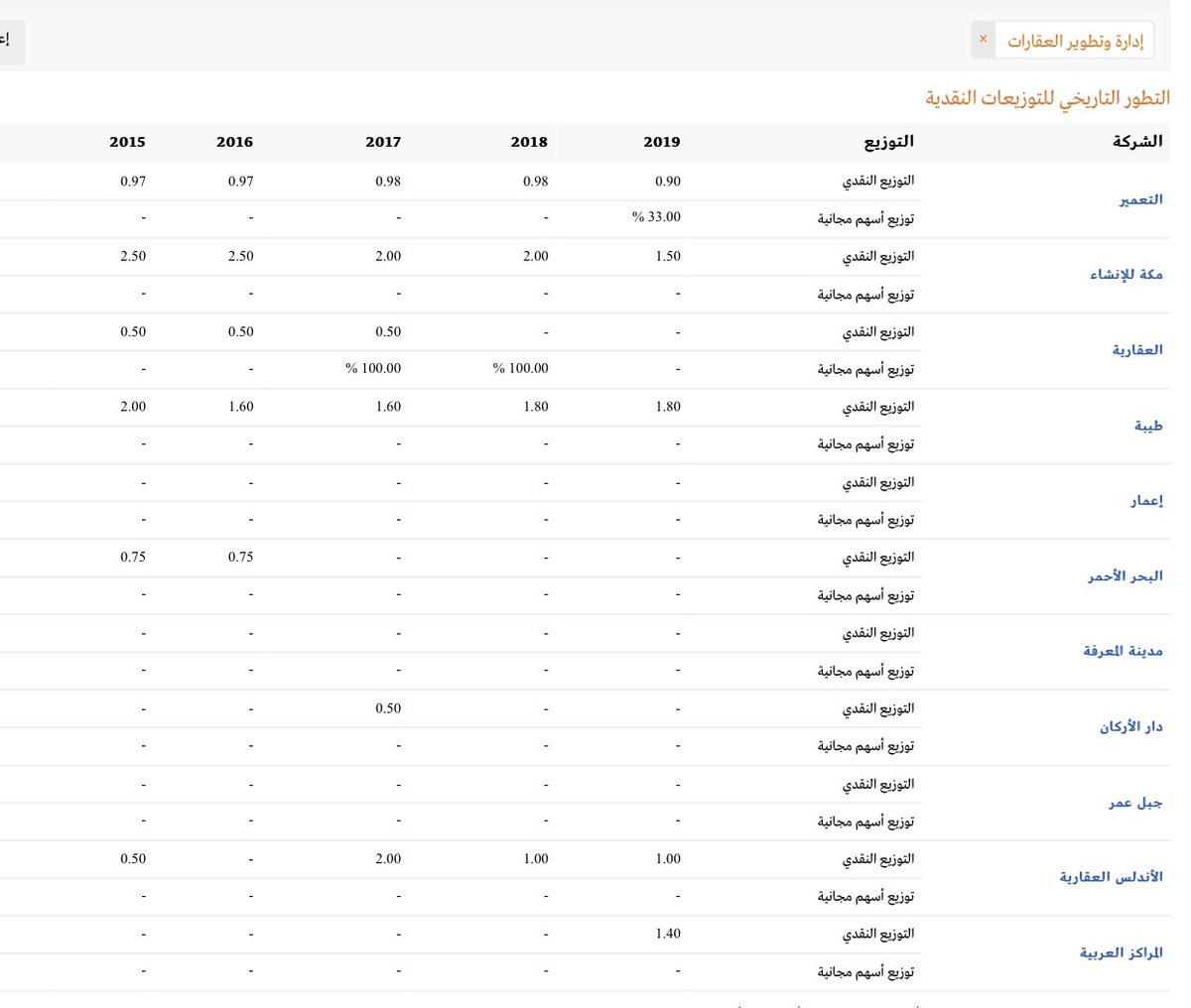This screenshot has height=1008, width=1191.
Task: Open the التعمير company link
Action: coord(1140,199)
